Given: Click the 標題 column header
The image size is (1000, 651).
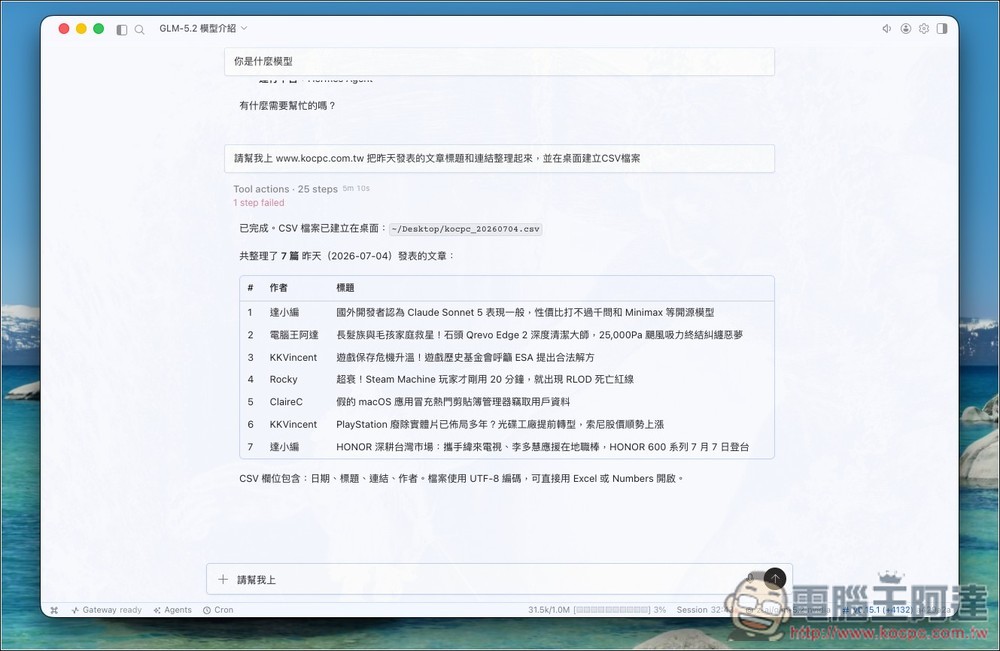Looking at the screenshot, I should coord(345,288).
